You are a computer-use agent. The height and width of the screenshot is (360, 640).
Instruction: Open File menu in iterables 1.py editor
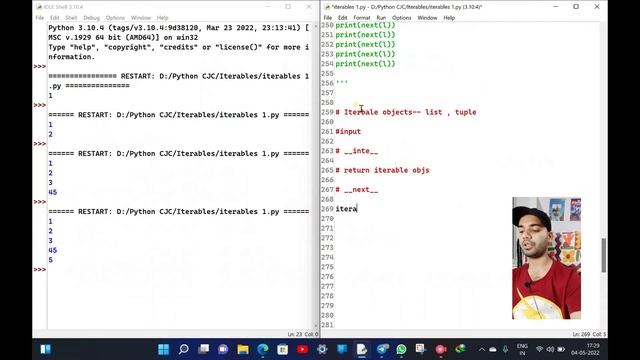(328, 18)
